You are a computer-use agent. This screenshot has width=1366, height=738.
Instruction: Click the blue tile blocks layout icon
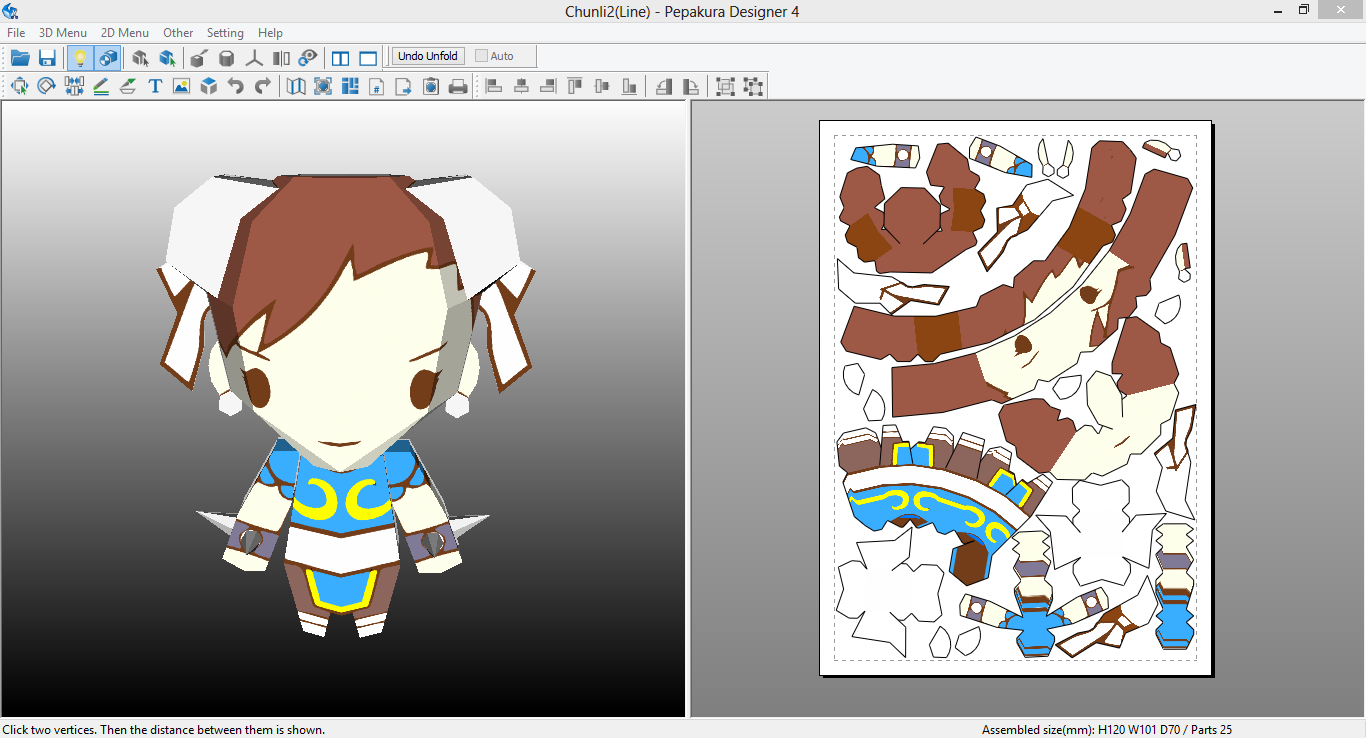click(350, 86)
